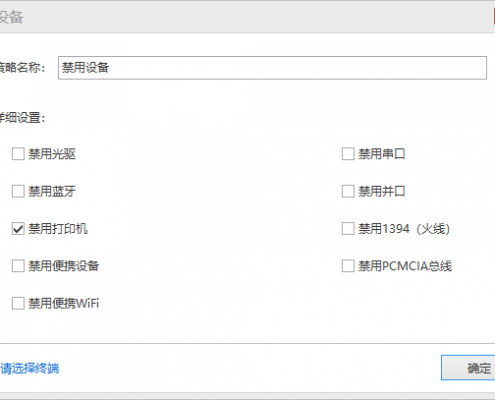Click the 禁用便携WiFi label text
This screenshot has width=495, height=400.
64,303
